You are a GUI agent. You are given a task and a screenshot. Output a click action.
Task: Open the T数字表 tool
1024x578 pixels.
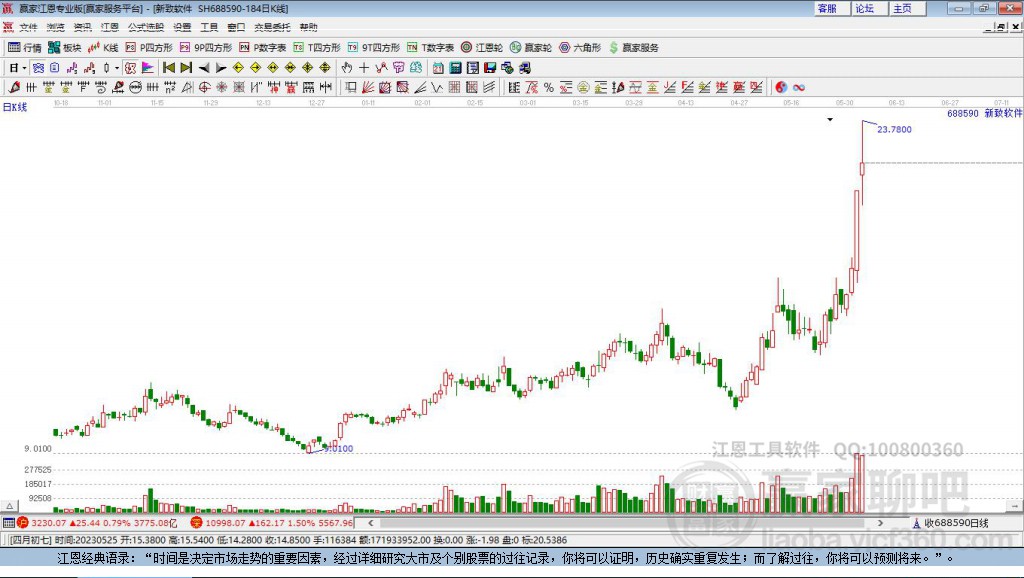[430, 48]
